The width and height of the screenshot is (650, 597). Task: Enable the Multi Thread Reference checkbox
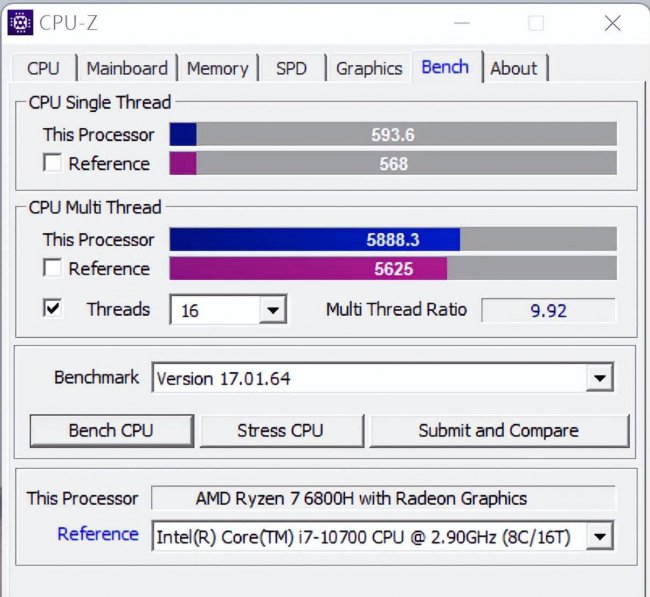(x=52, y=267)
